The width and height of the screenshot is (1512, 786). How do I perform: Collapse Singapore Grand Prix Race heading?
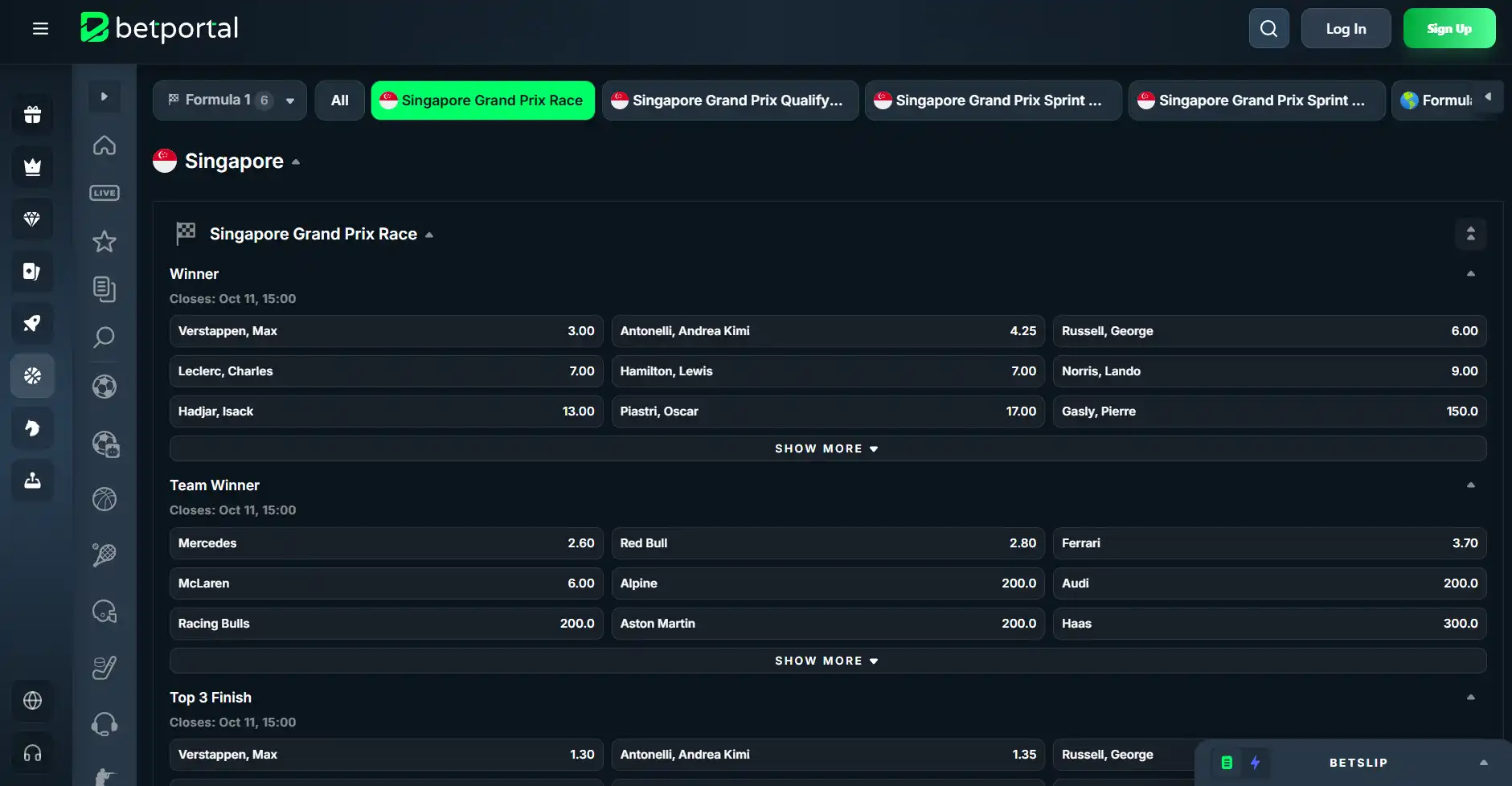tap(429, 235)
